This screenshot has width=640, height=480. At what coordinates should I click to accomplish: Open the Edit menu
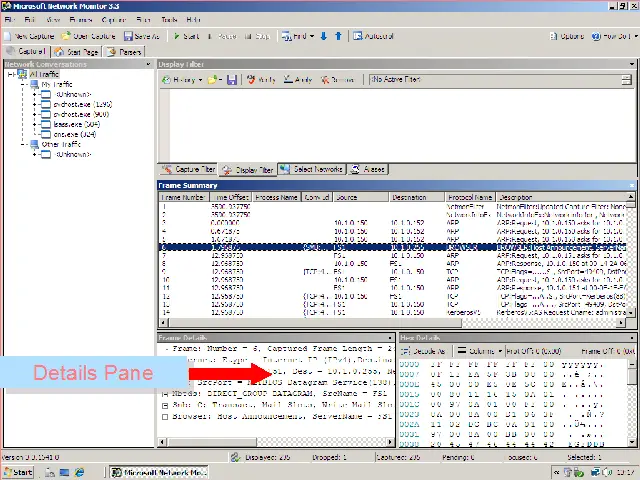pos(30,20)
